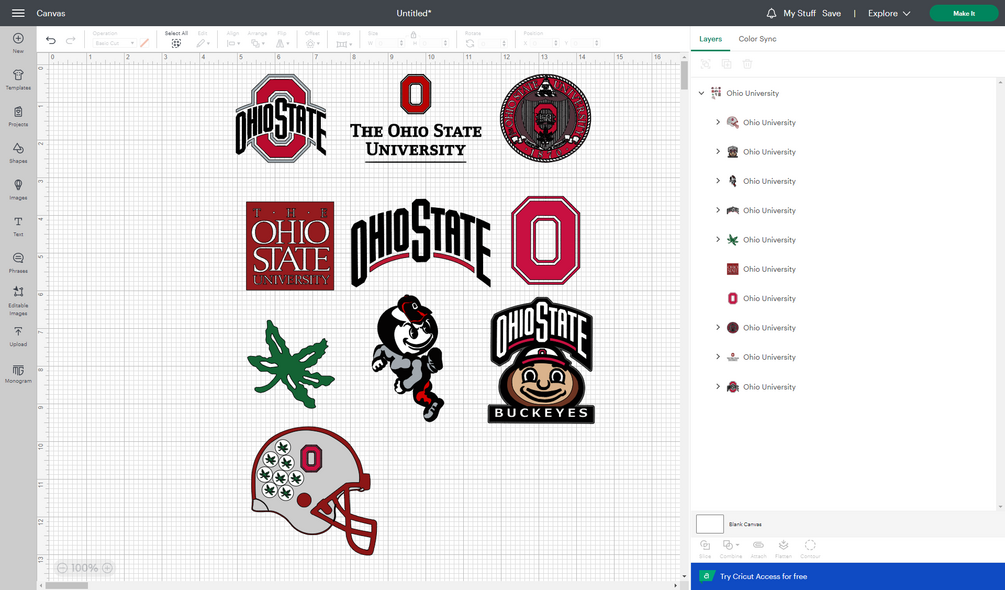Open the Images library
The height and width of the screenshot is (590, 1005).
tap(18, 189)
